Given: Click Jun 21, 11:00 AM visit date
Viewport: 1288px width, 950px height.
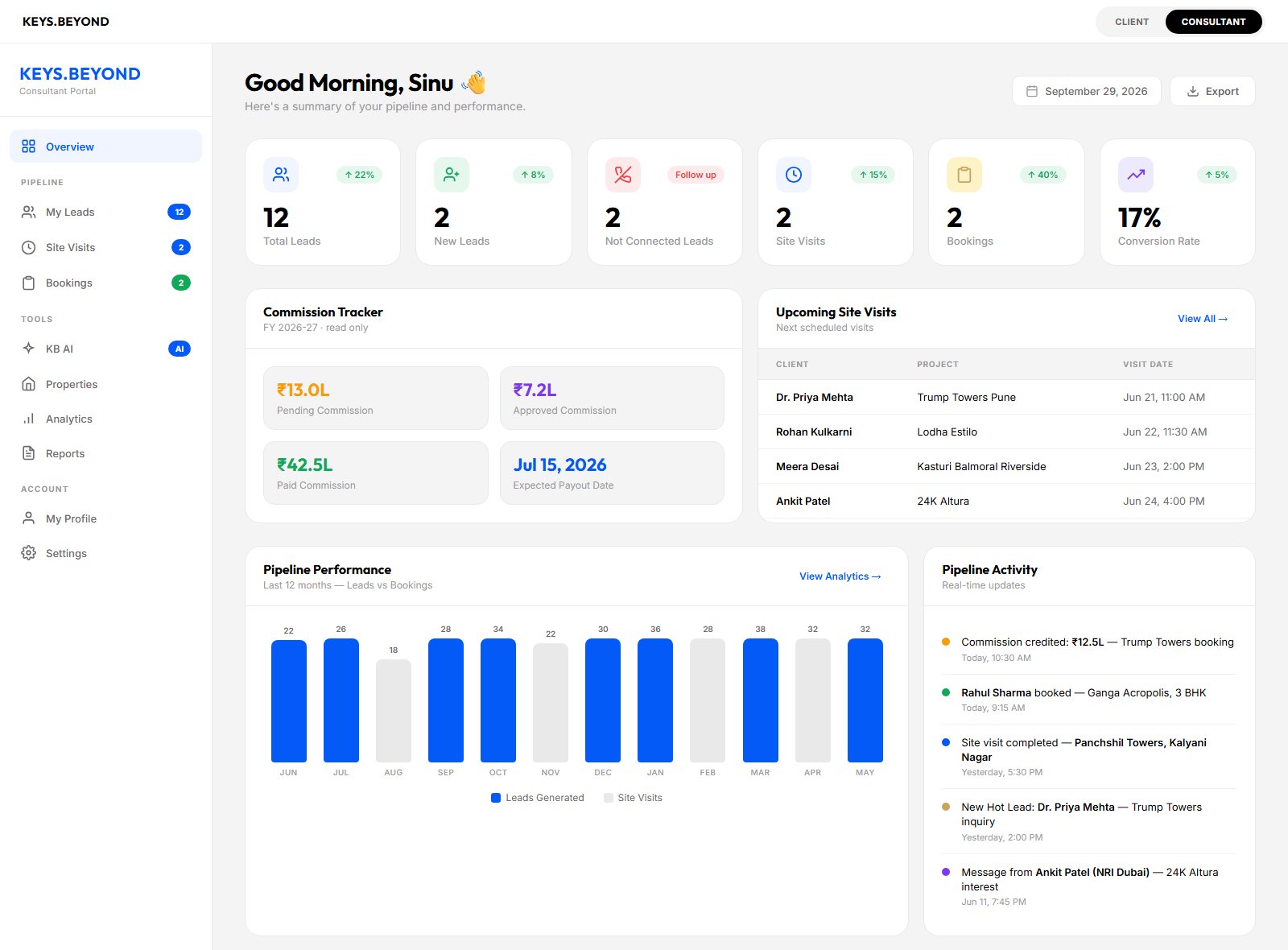Looking at the screenshot, I should (1164, 397).
